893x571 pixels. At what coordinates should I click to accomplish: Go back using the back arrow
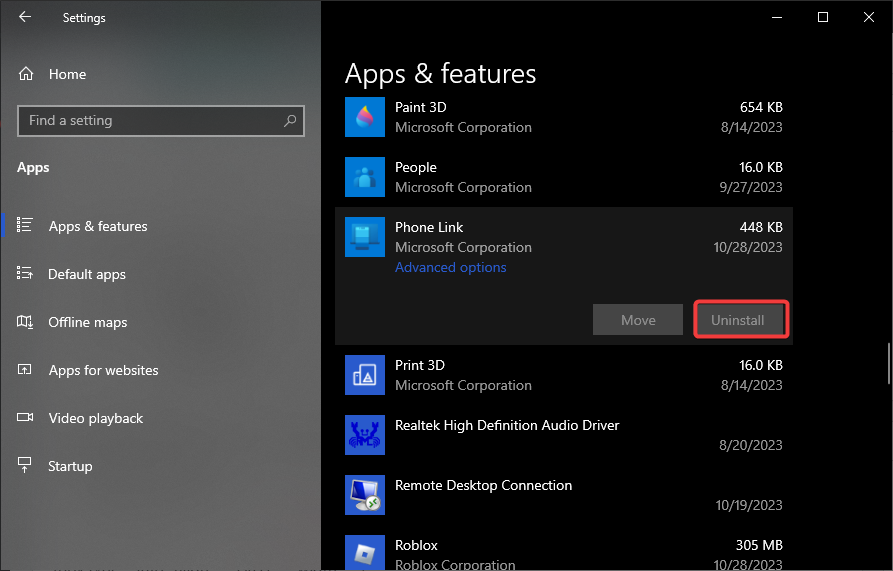[x=25, y=17]
